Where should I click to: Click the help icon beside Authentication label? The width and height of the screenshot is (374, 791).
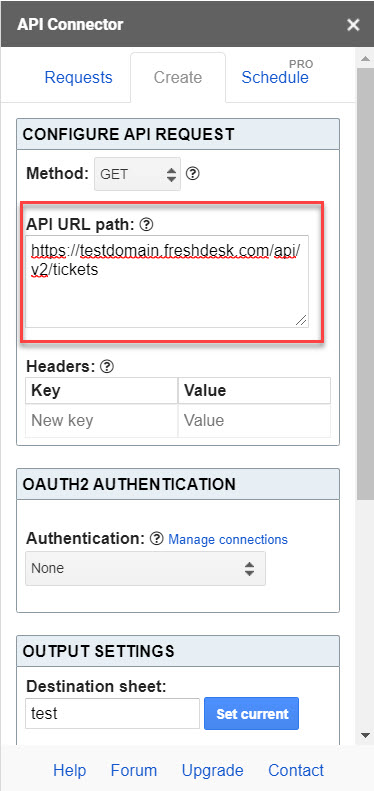coord(157,539)
